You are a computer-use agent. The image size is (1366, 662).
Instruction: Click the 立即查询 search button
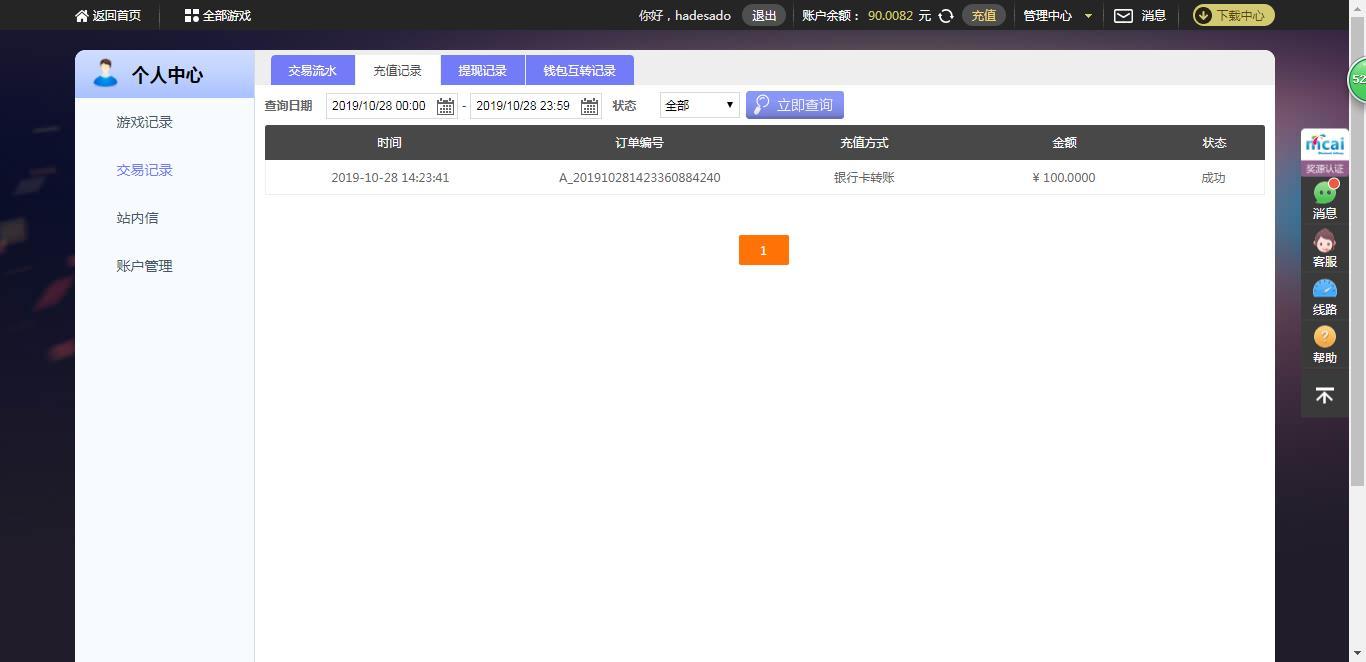pos(795,105)
